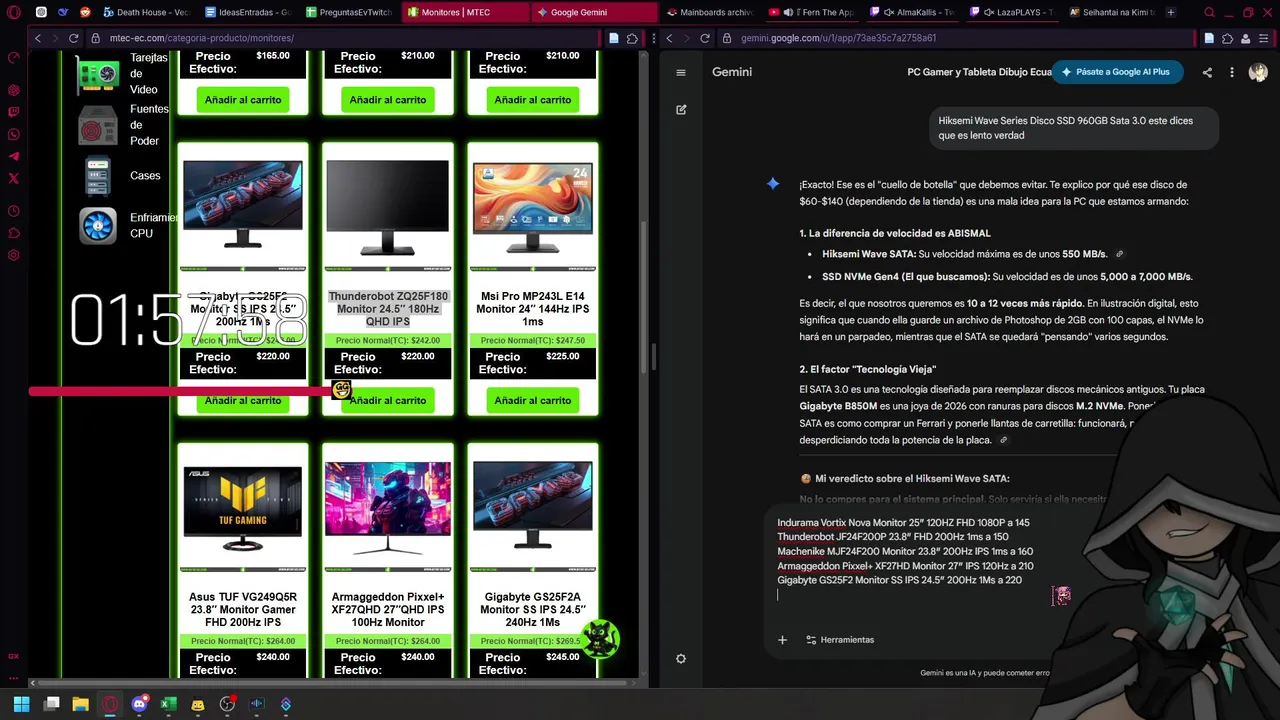Open X (Twitter) in Opera sidebar
Screen dimensions: 1280x720
click(13, 178)
